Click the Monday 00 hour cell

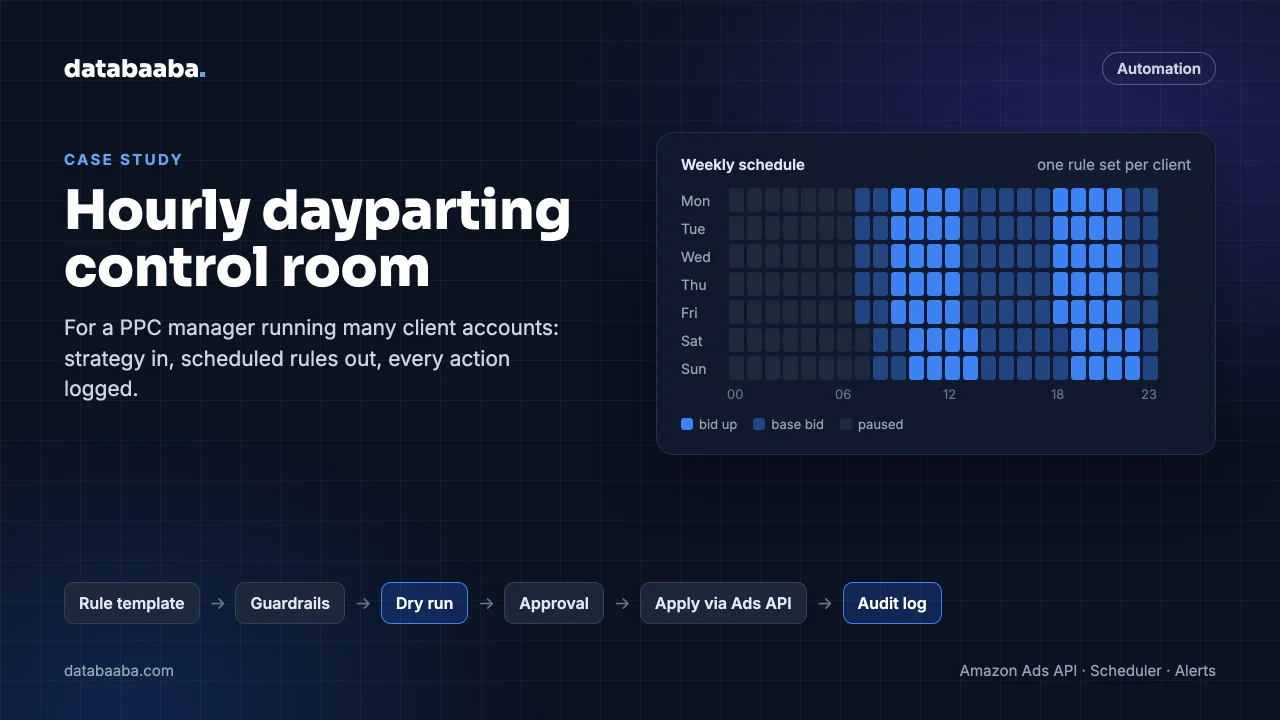point(736,200)
